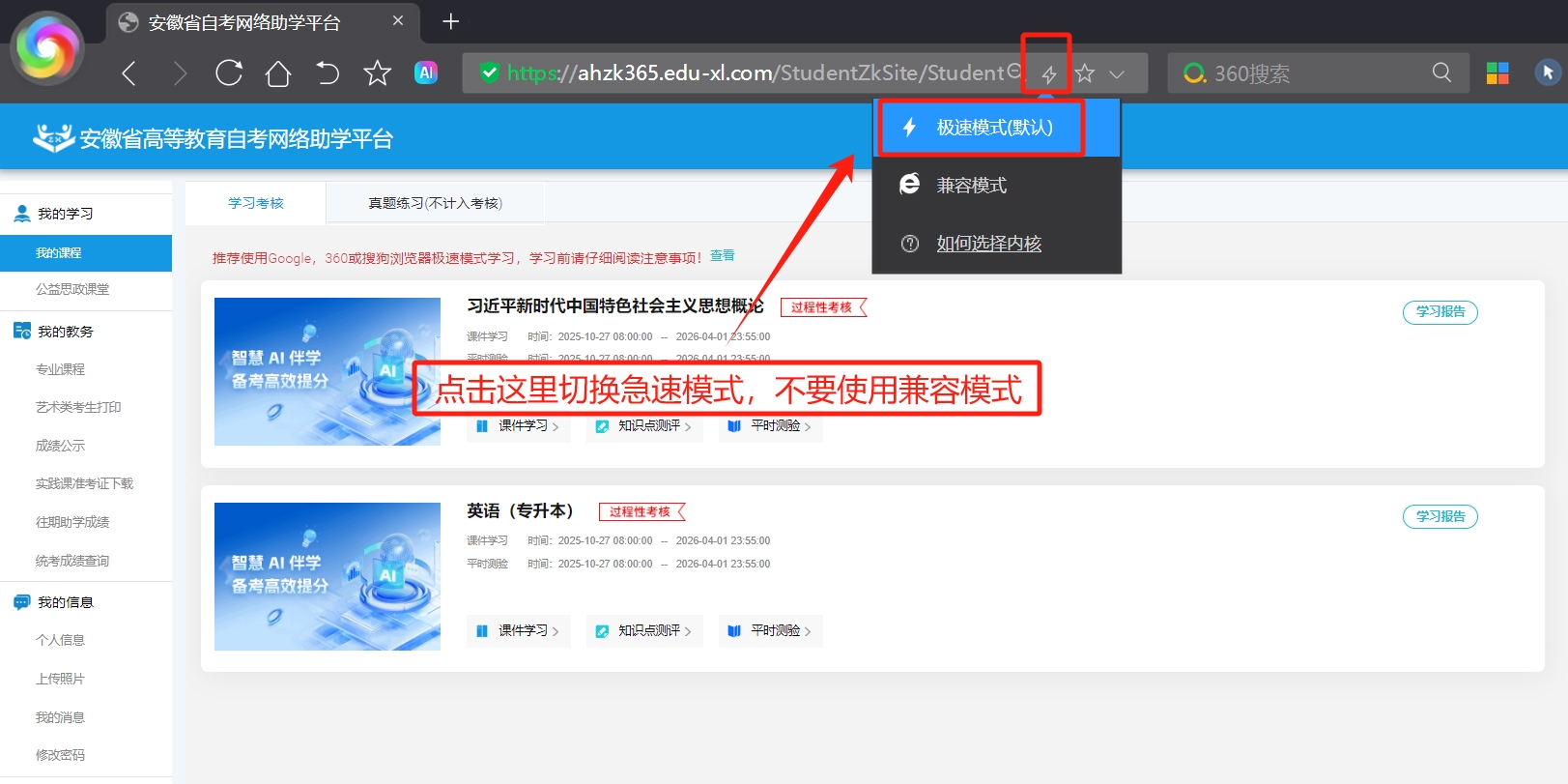Expand the address bar dropdown chevron
This screenshot has height=784, width=1568.
click(1117, 73)
